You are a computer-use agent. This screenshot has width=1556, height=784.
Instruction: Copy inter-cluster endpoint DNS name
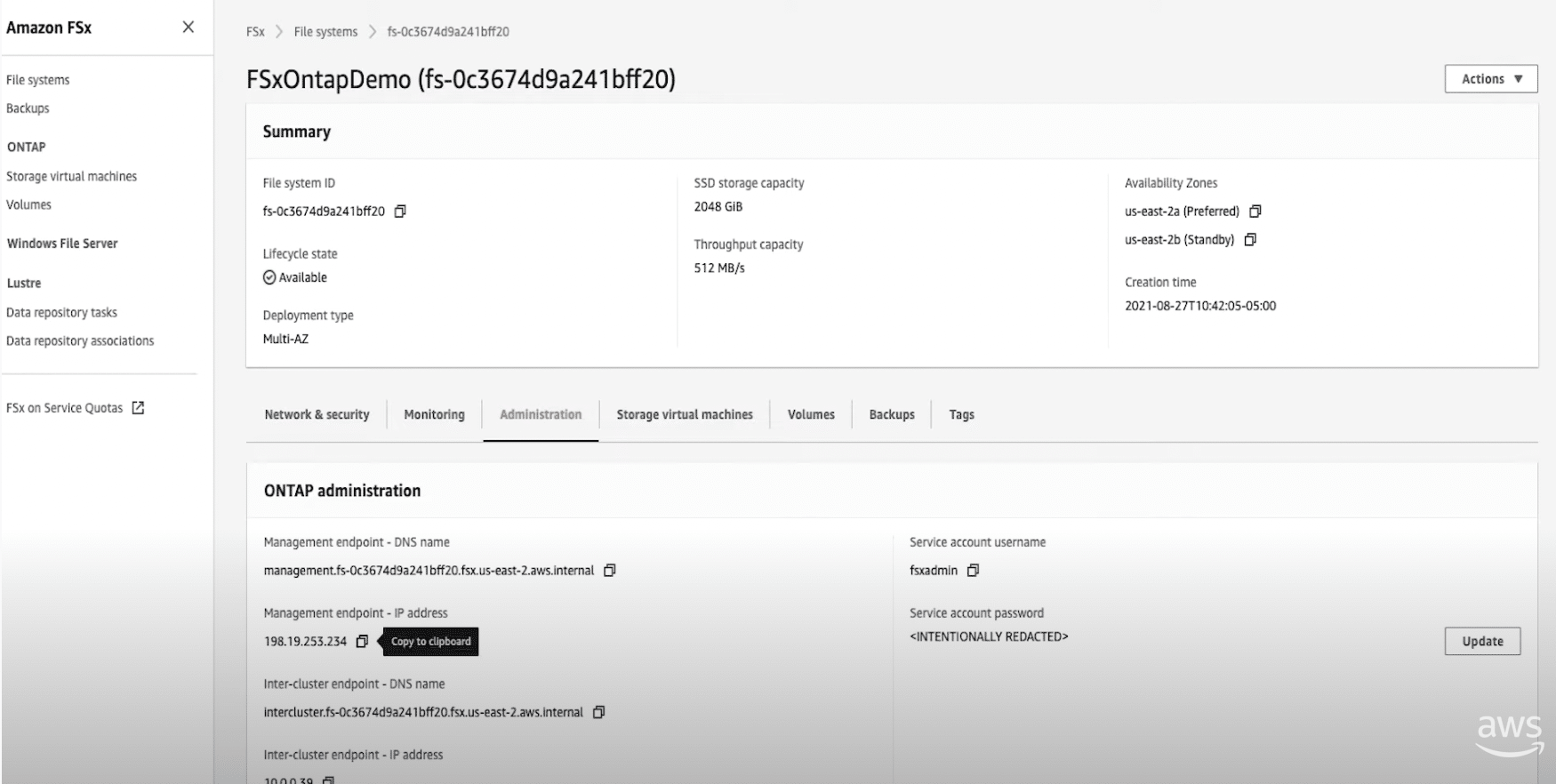pyautogui.click(x=599, y=713)
